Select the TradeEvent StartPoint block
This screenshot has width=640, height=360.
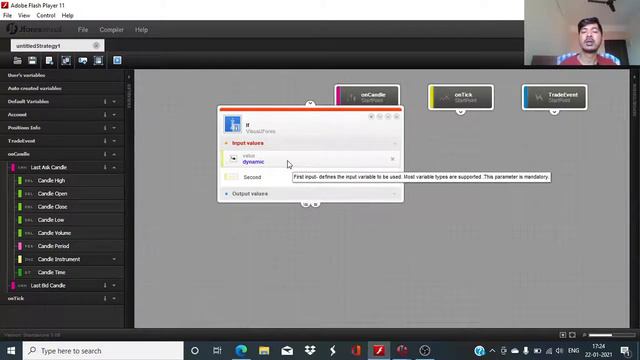pyautogui.click(x=554, y=97)
